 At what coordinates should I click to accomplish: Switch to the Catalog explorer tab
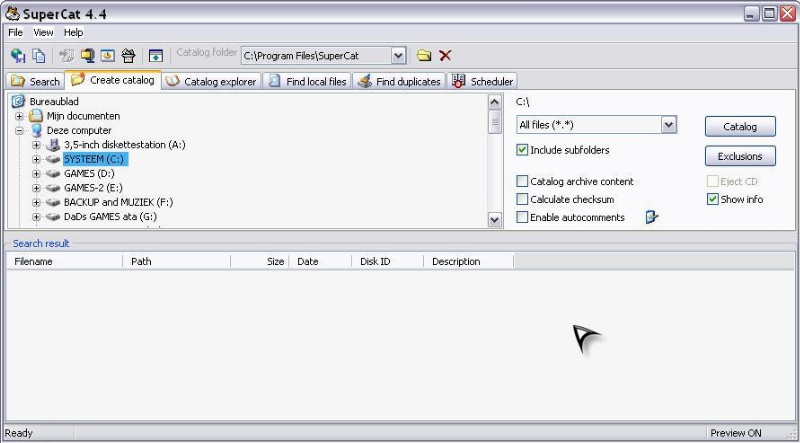tap(211, 81)
